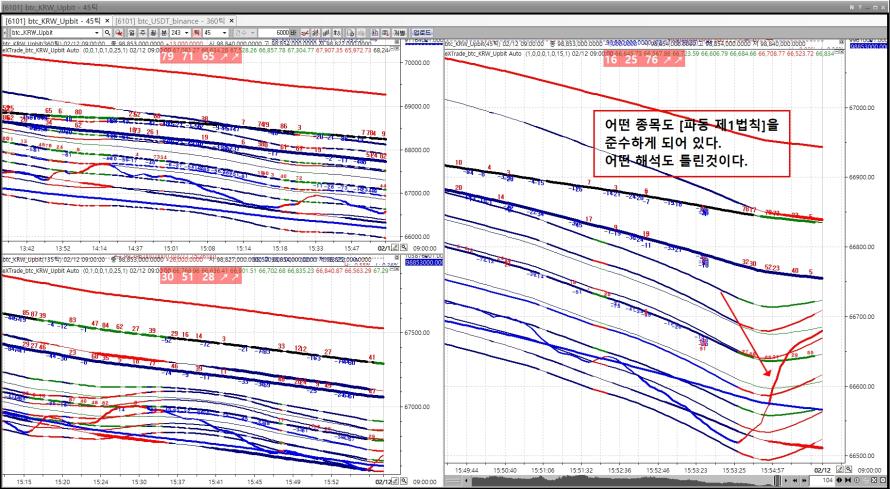Open btc_KRW_Upbit symbol dropdown
Viewport: 890px width, 489px height.
[97, 32]
